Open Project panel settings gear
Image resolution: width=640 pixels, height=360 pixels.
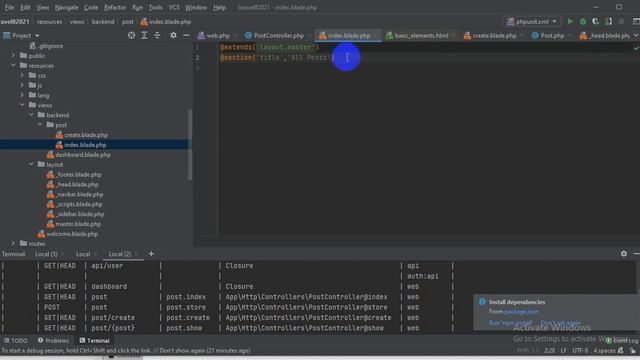pyautogui.click(x=173, y=36)
